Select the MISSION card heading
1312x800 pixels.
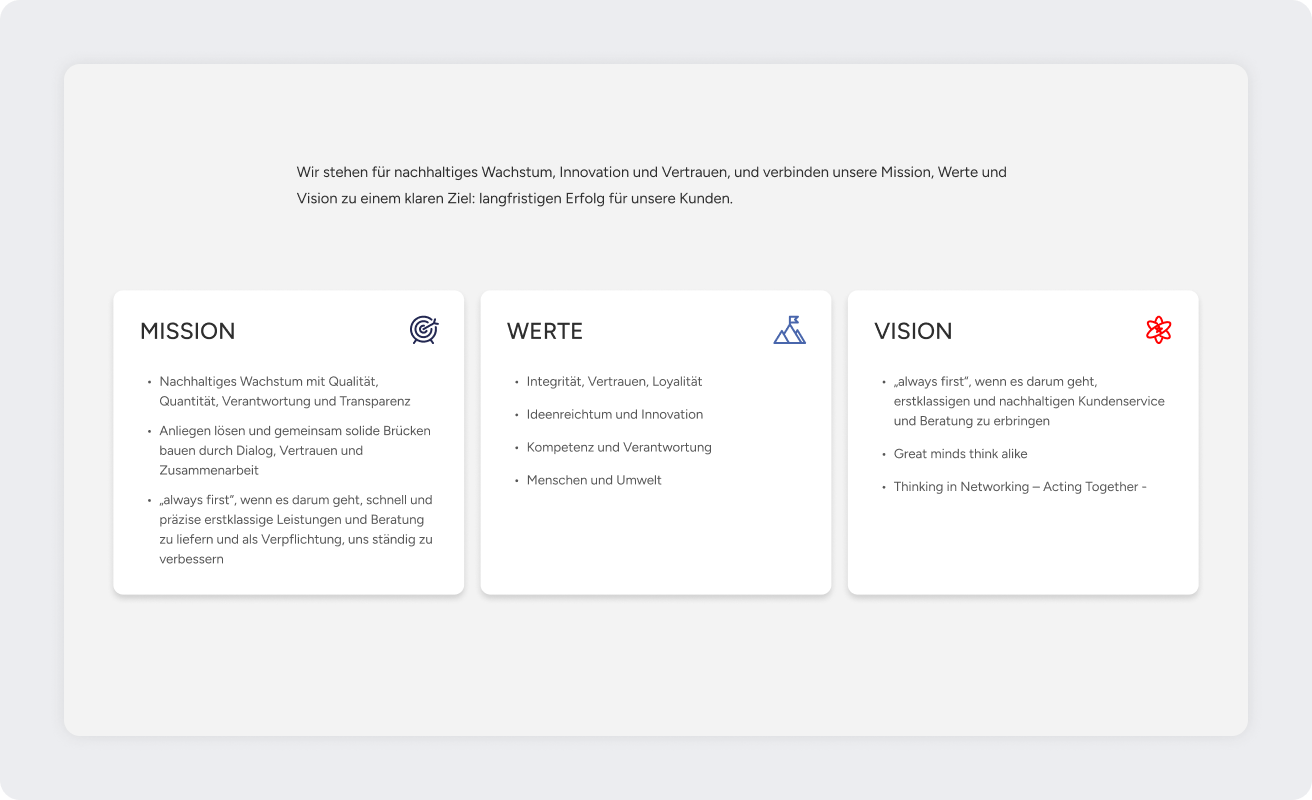point(188,331)
